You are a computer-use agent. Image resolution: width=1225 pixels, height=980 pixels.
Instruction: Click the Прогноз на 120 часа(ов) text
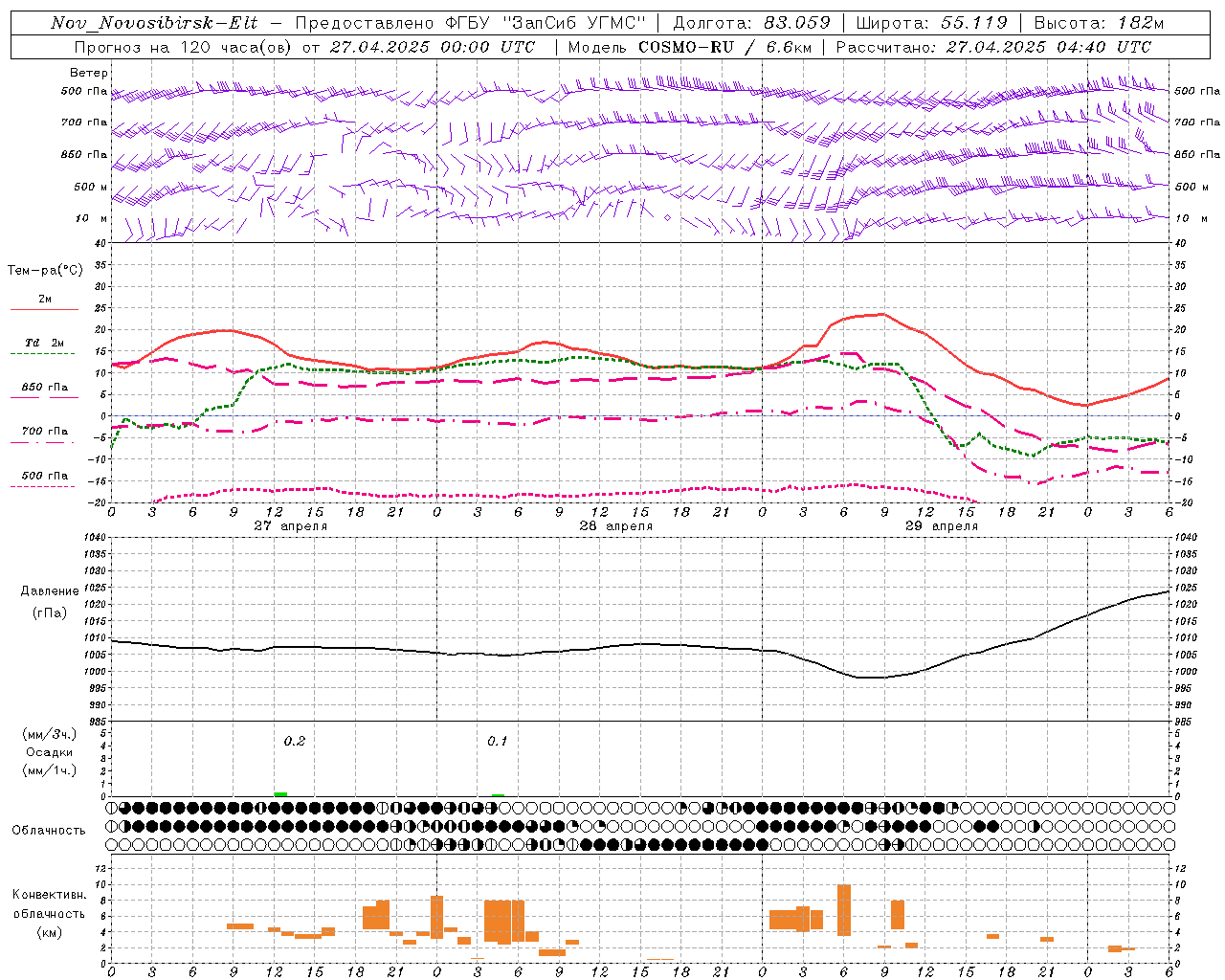coord(184,47)
